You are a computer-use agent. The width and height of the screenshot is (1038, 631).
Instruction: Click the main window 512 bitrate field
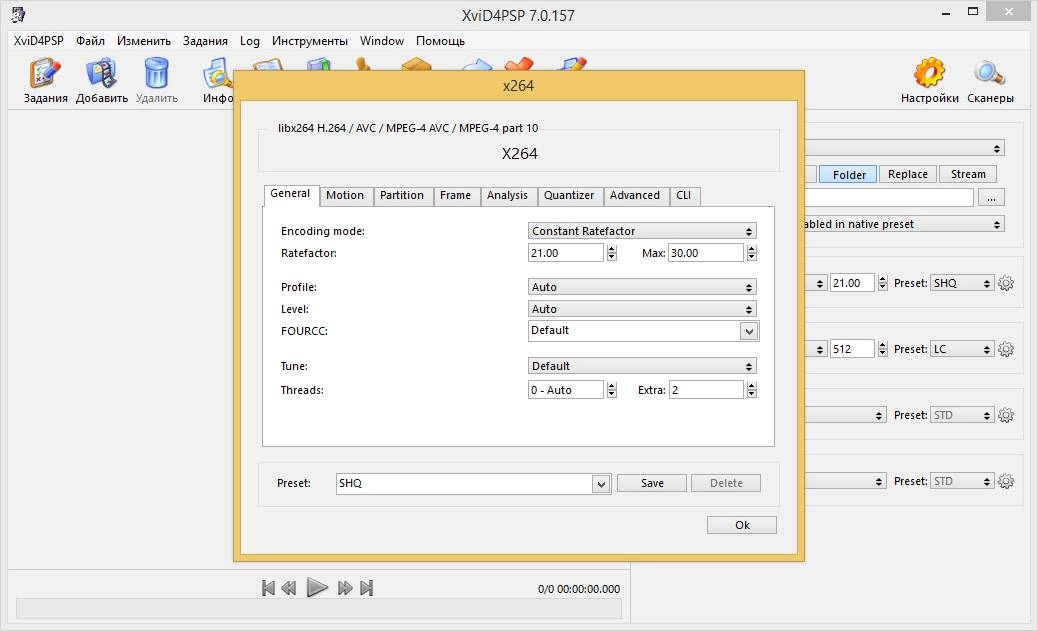(x=853, y=349)
